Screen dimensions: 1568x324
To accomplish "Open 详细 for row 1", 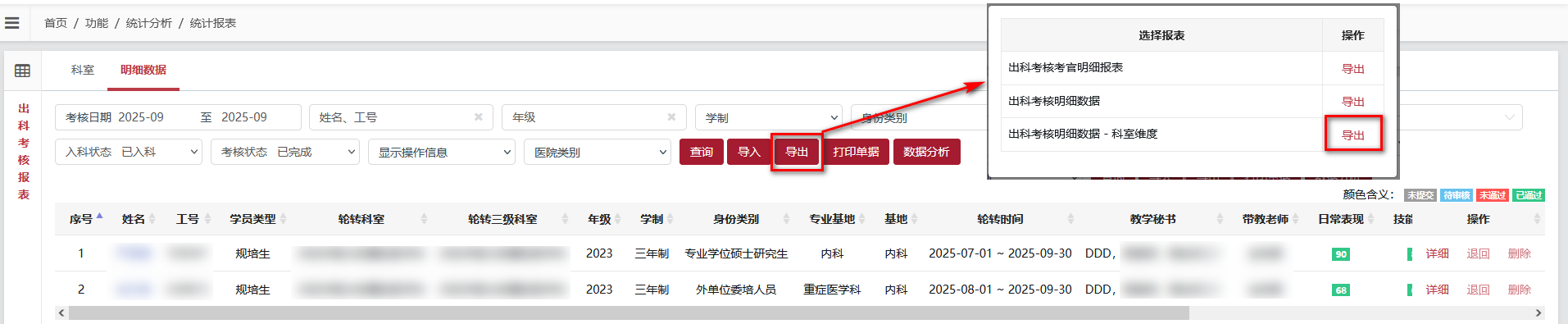I will 1437,253.
